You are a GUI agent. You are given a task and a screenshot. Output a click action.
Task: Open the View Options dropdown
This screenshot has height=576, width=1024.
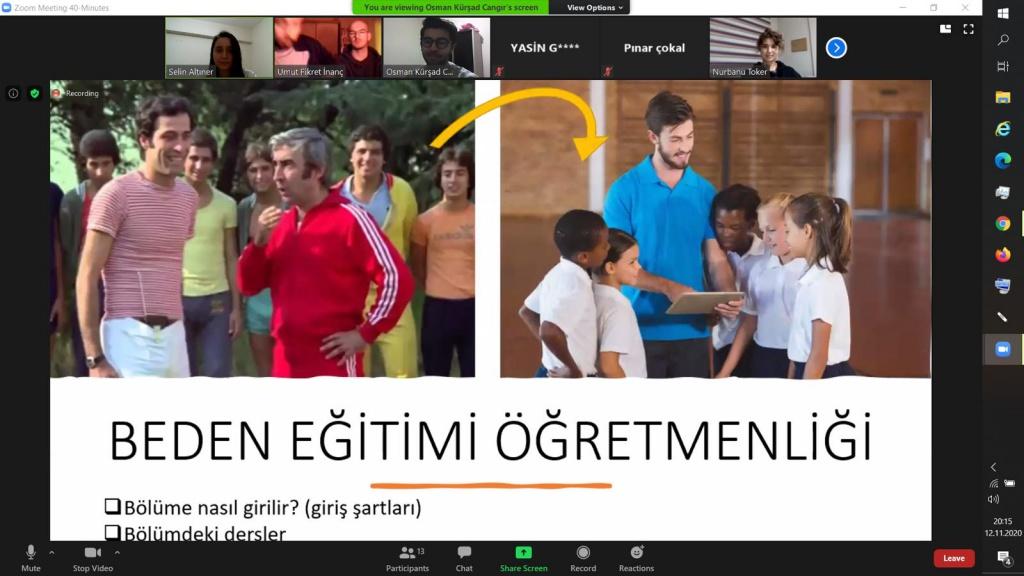coord(594,7)
